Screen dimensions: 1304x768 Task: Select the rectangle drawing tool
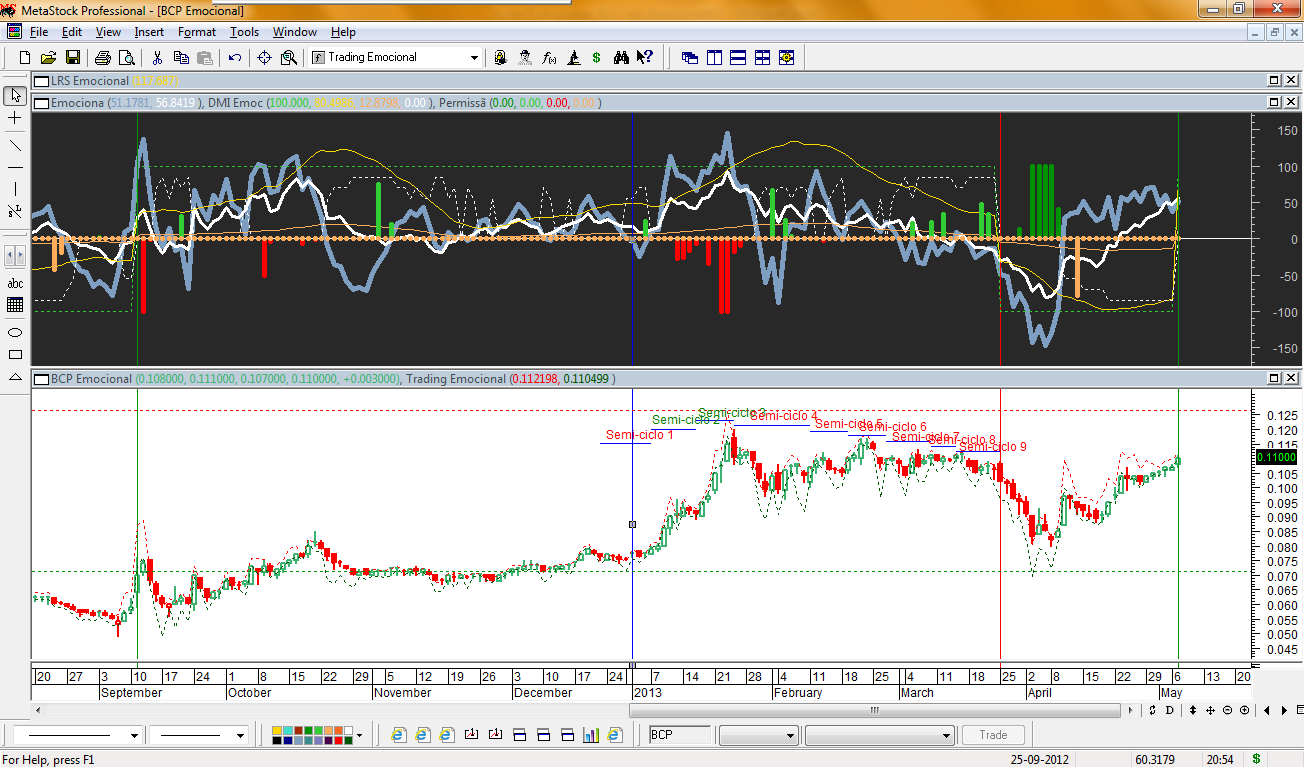[x=15, y=354]
